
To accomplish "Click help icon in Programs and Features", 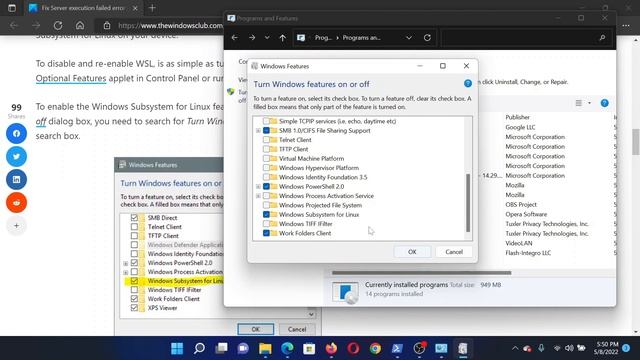I will pyautogui.click(x=604, y=103).
